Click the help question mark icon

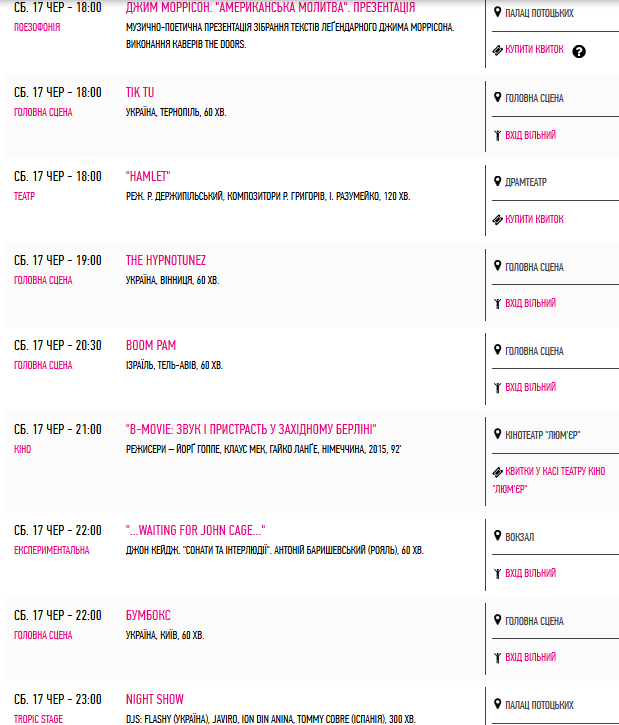pos(579,51)
